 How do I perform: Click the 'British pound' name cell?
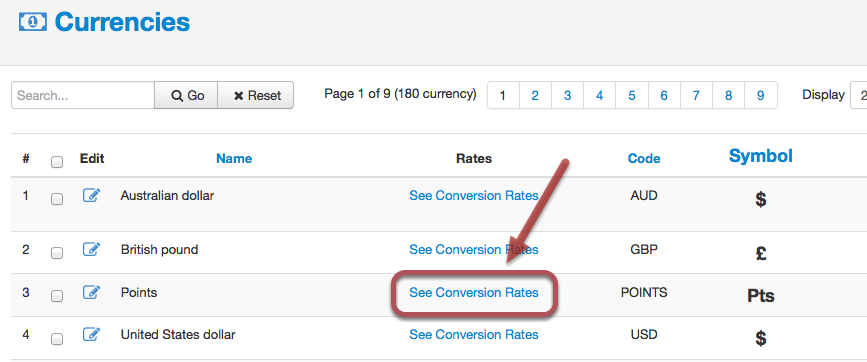(x=159, y=250)
